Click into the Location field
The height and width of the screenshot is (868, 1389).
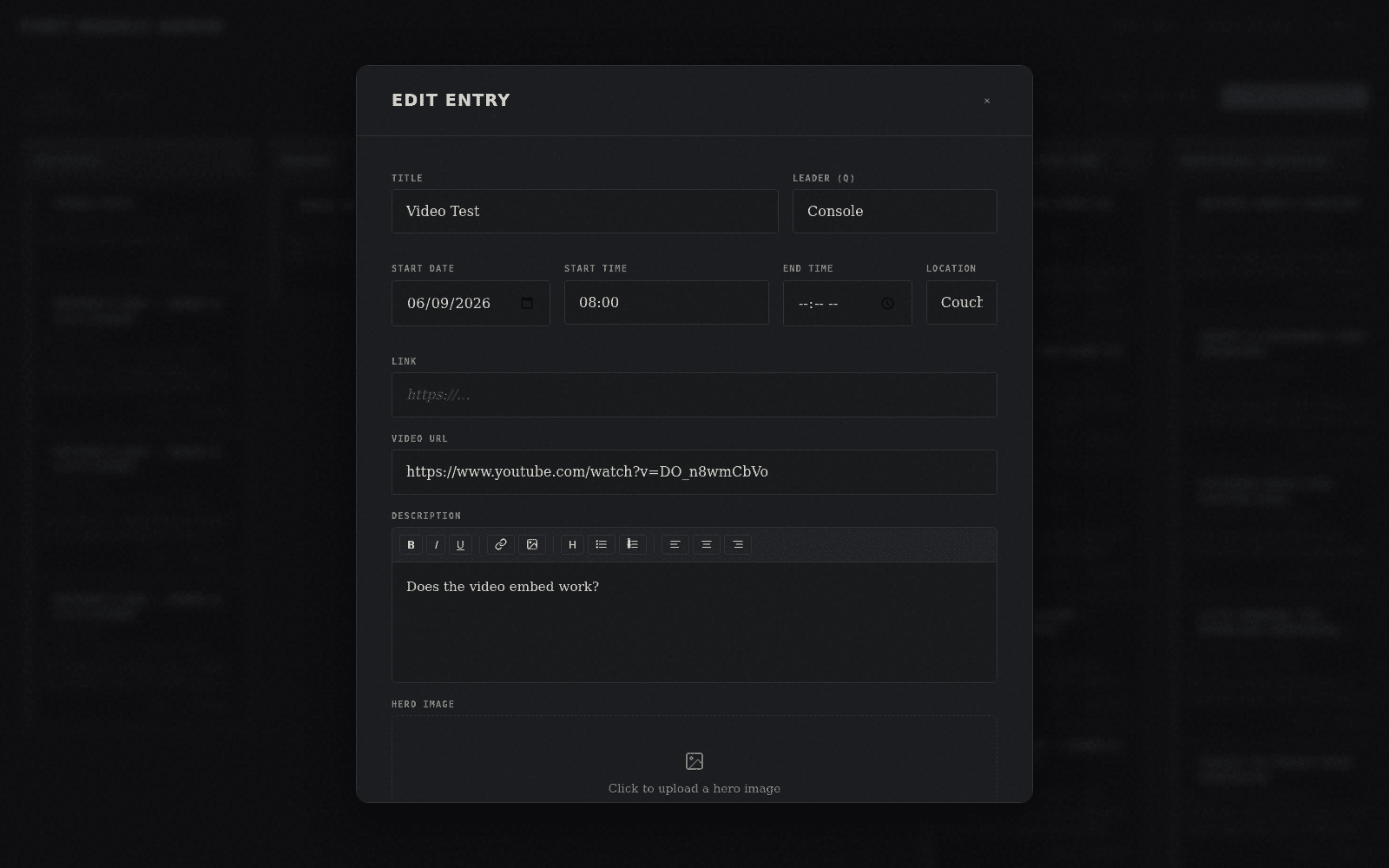coord(962,302)
